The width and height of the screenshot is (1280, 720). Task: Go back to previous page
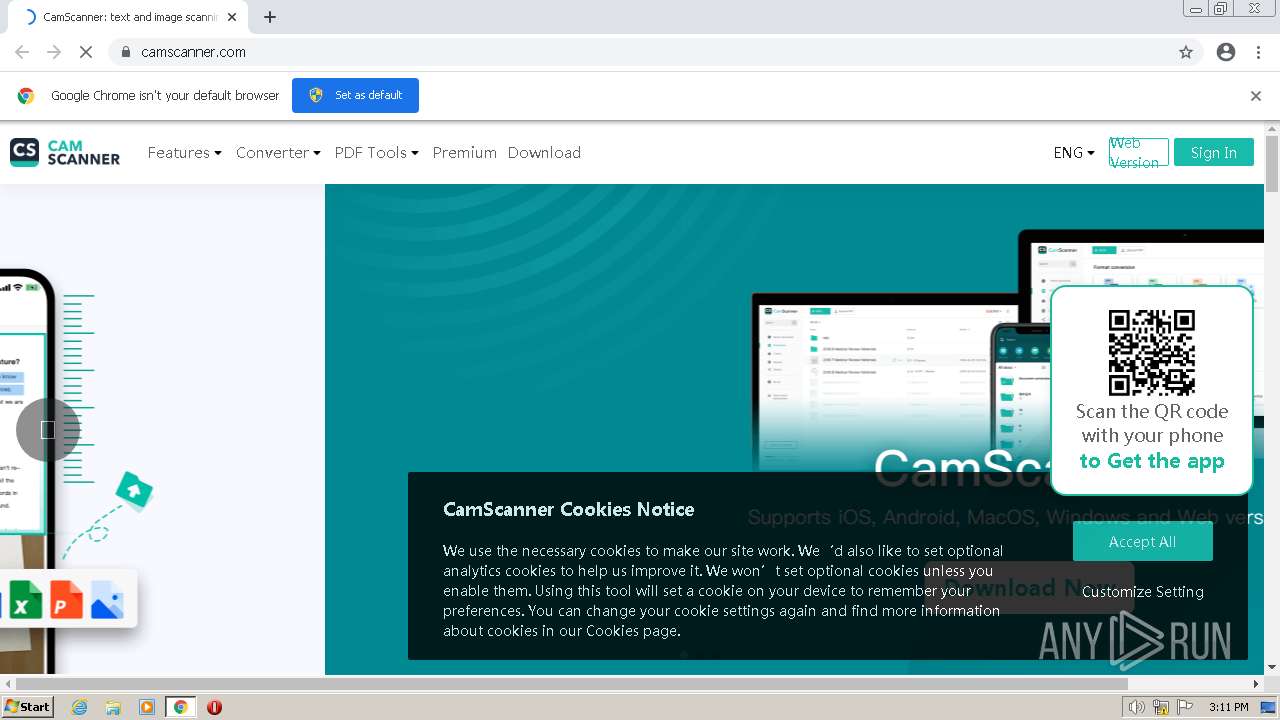(22, 52)
